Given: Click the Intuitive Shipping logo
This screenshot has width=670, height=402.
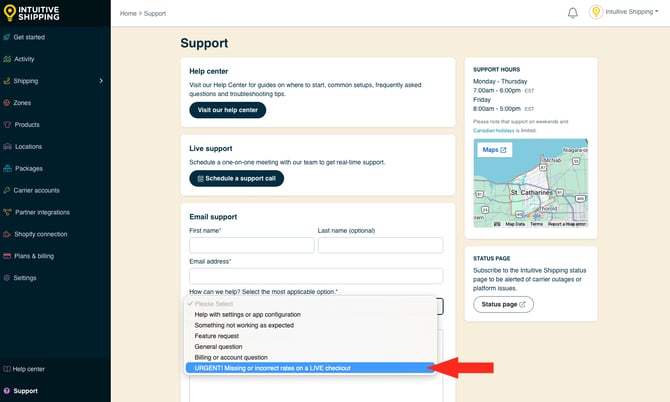Looking at the screenshot, I should (x=32, y=13).
